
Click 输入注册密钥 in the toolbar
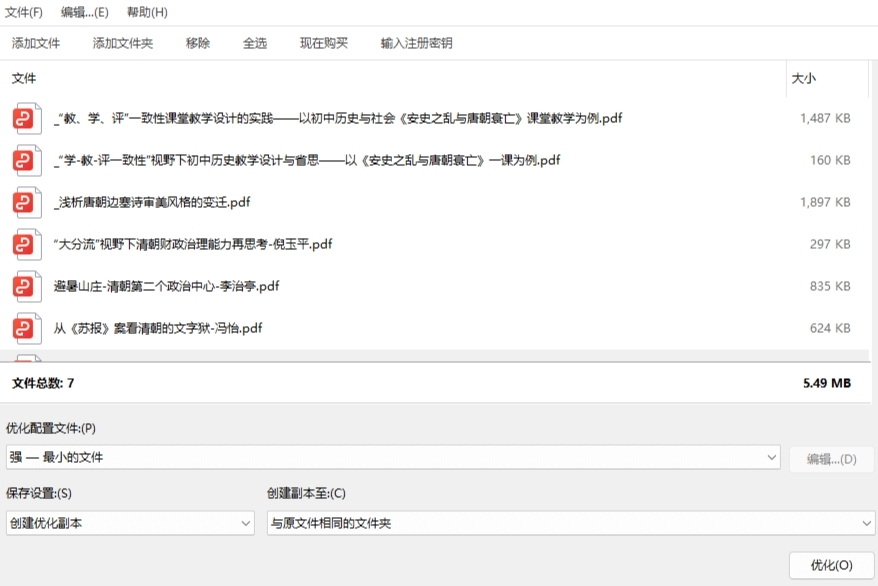tap(416, 43)
